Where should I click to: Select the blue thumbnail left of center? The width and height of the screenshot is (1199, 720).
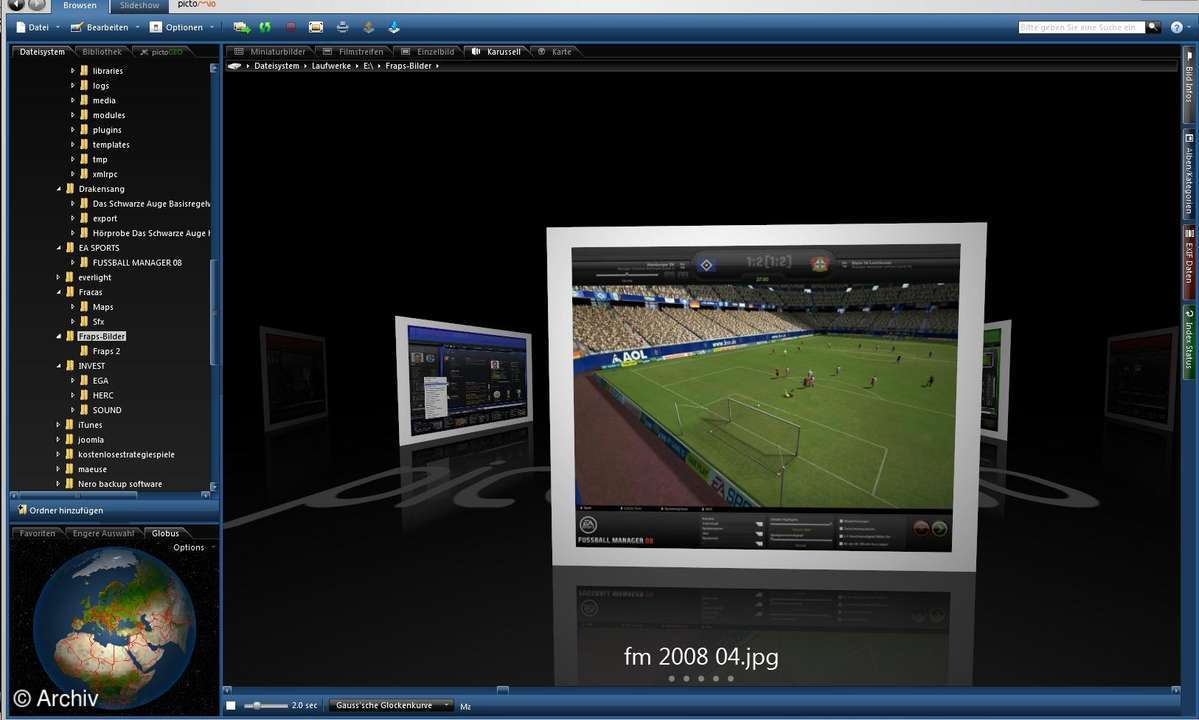(x=464, y=380)
